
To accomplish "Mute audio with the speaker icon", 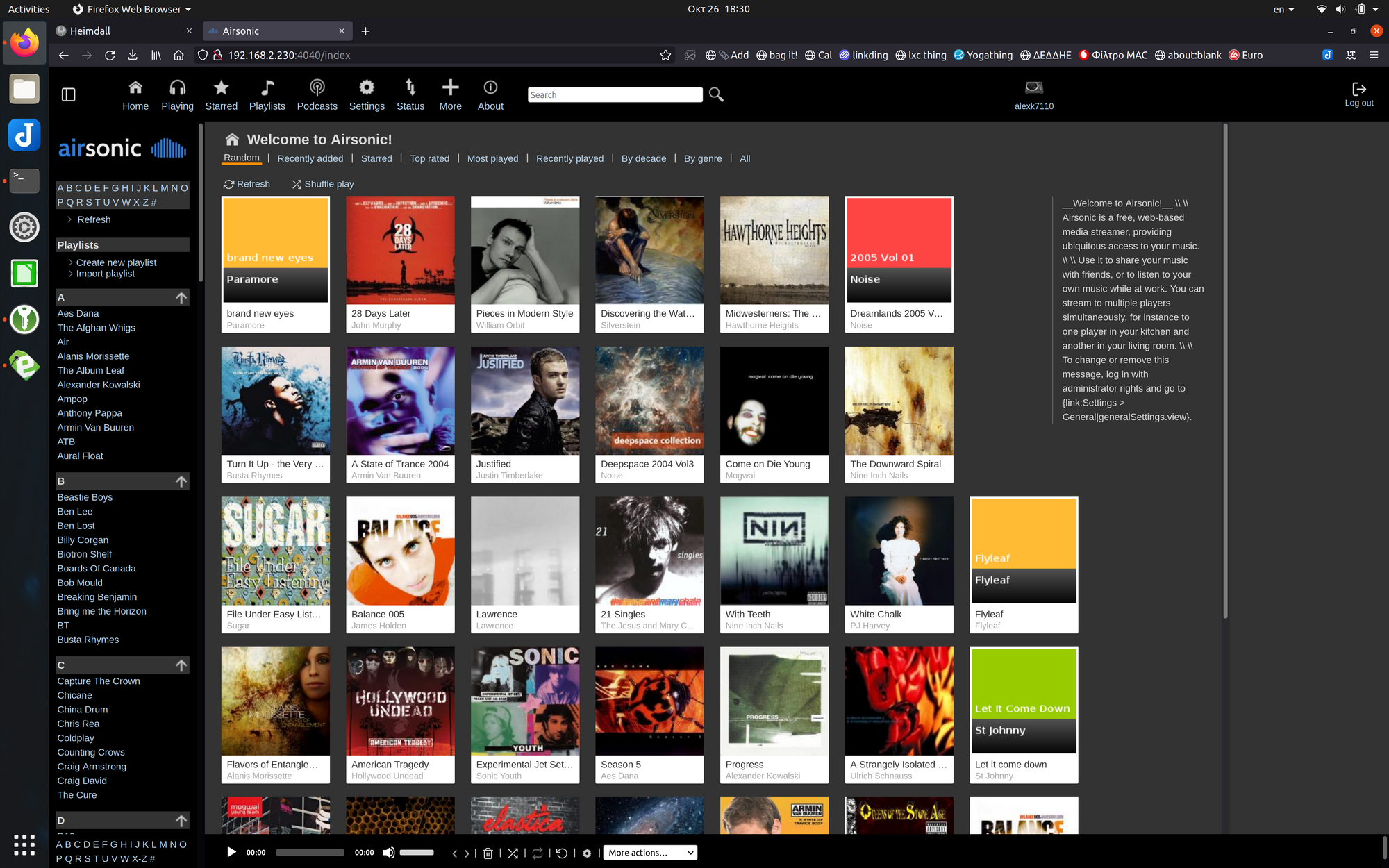I will 389,852.
